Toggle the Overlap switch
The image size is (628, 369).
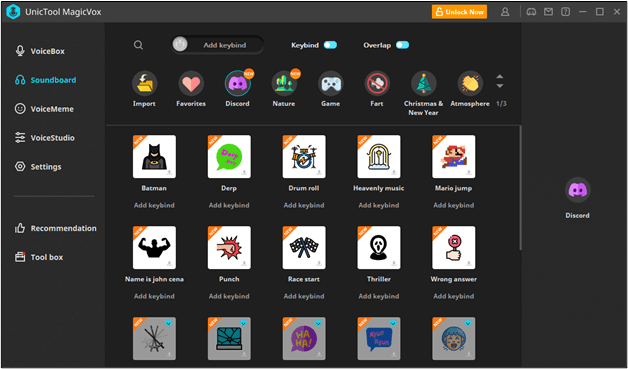[403, 45]
